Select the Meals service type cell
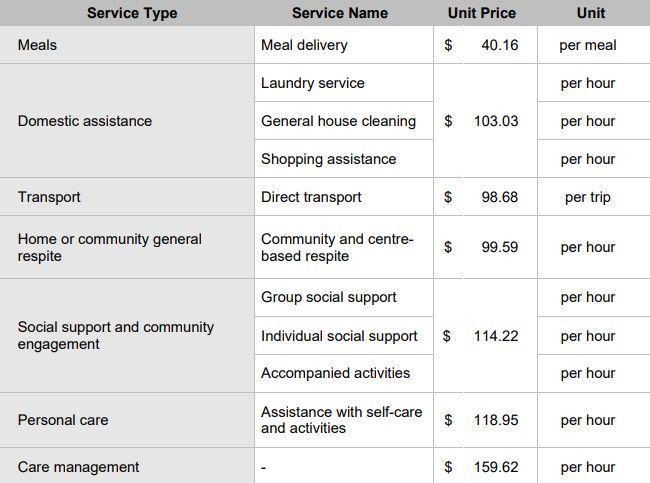Viewport: 650px width, 483px height. 37,45
